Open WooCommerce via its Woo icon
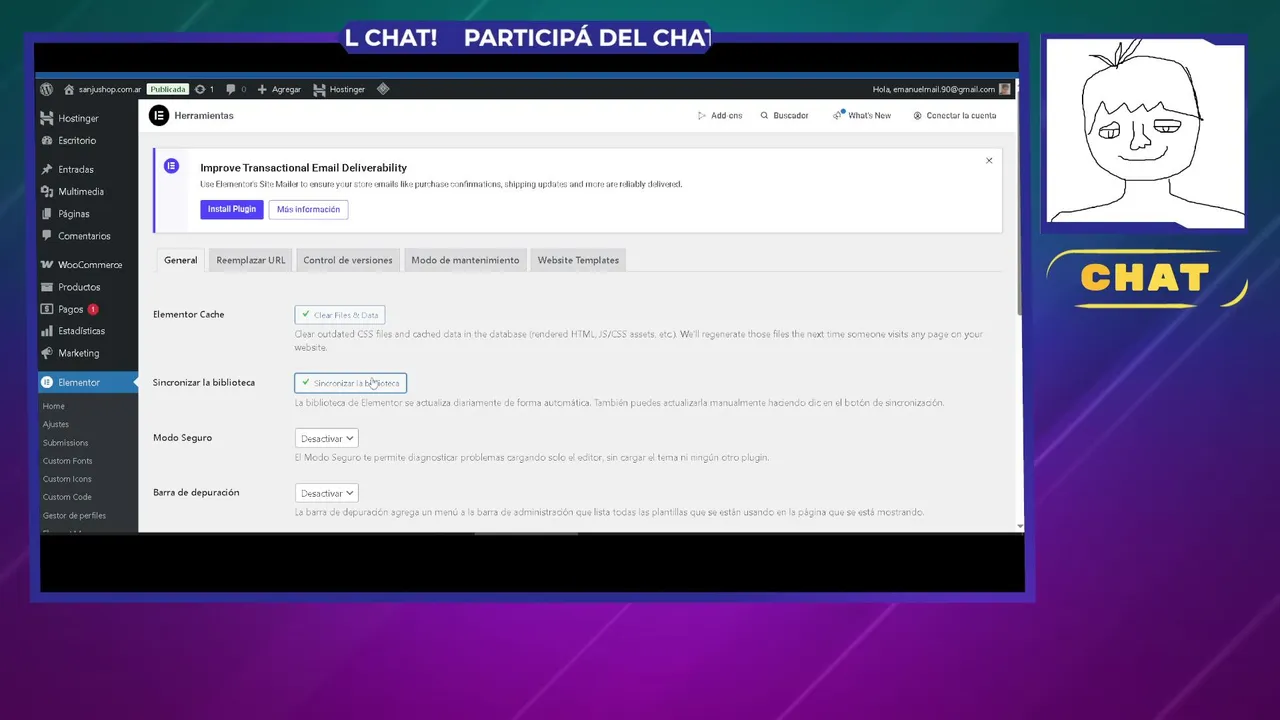Viewport: 1280px width, 720px height. tap(47, 265)
